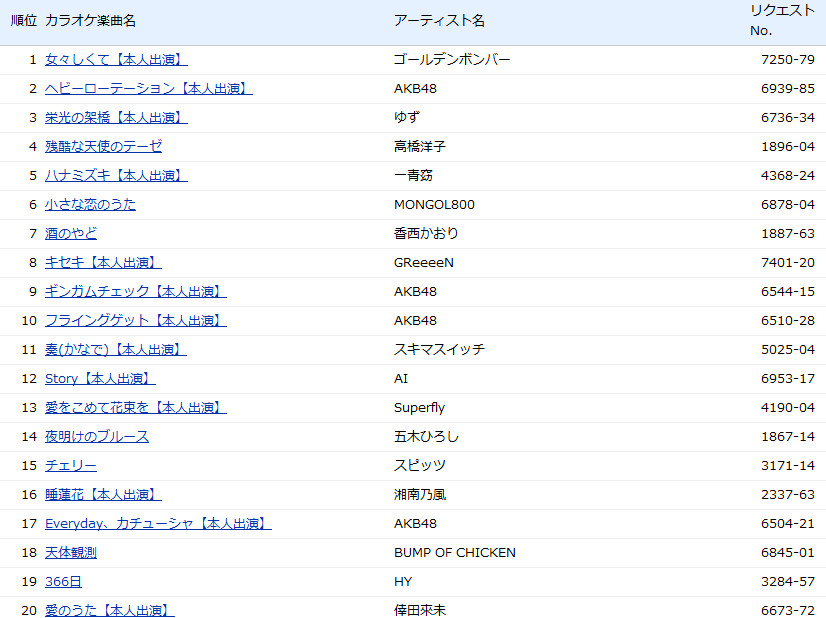The height and width of the screenshot is (618, 826).
Task: Select artist name BUMP OF CHICKEN
Action: click(x=455, y=552)
